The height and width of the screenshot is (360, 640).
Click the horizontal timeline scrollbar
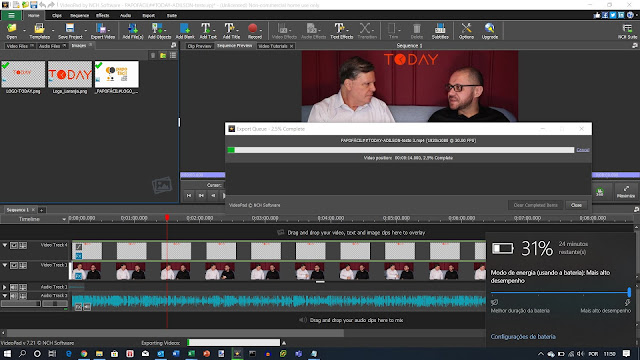[x=176, y=333]
